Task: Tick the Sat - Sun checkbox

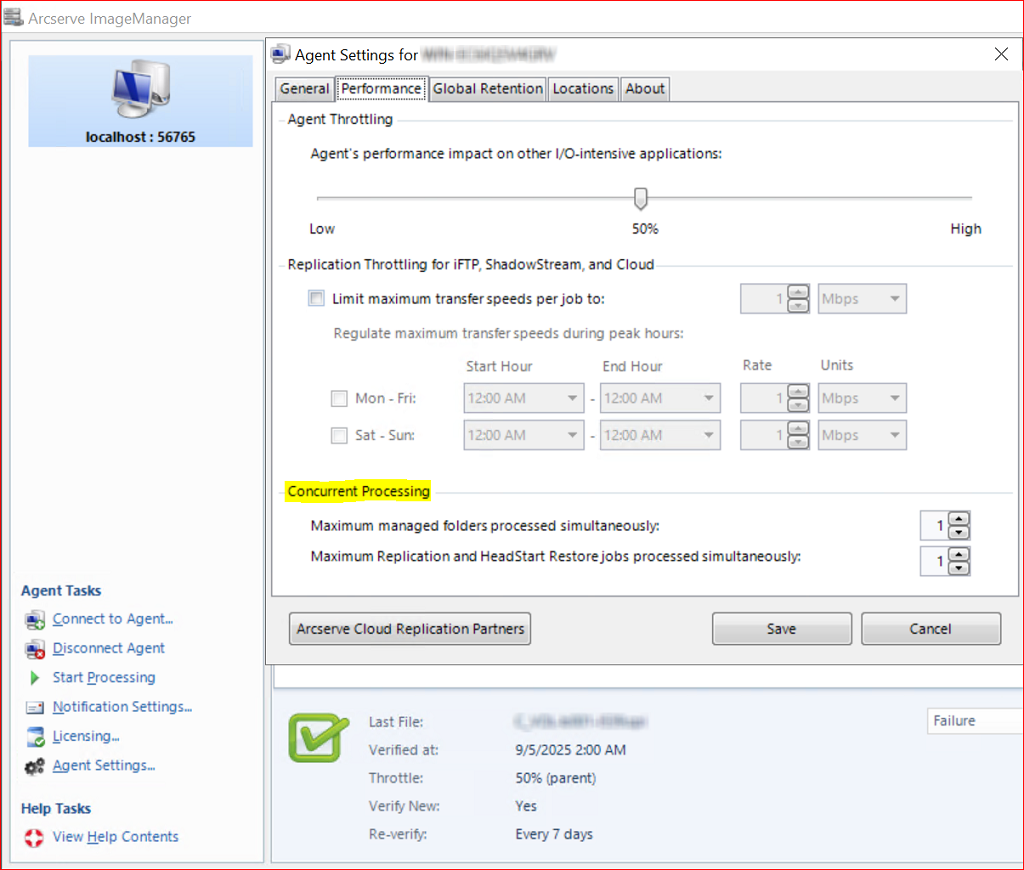Action: pyautogui.click(x=339, y=436)
